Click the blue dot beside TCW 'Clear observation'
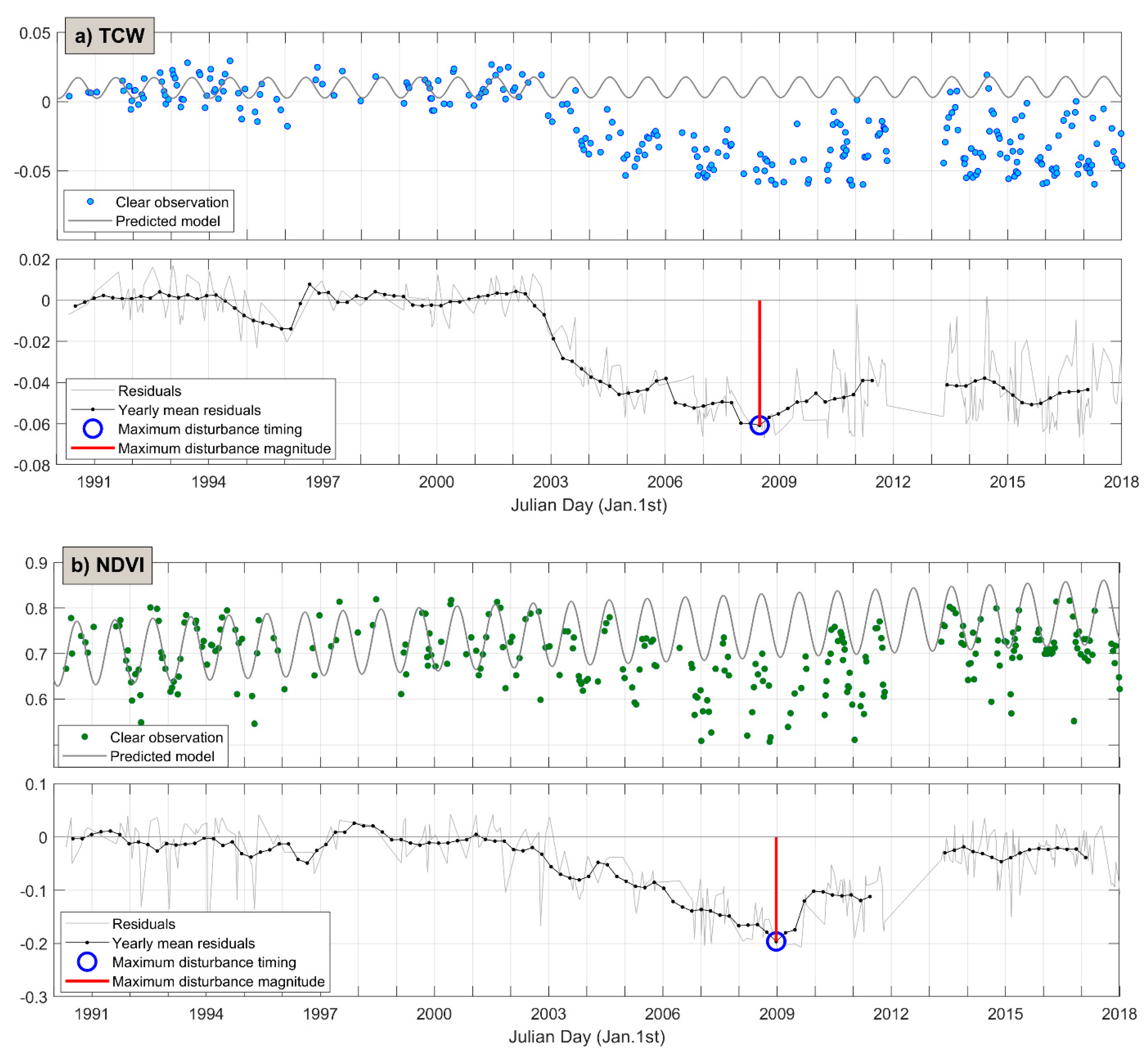Image resolution: width=1148 pixels, height=1058 pixels. tap(90, 202)
